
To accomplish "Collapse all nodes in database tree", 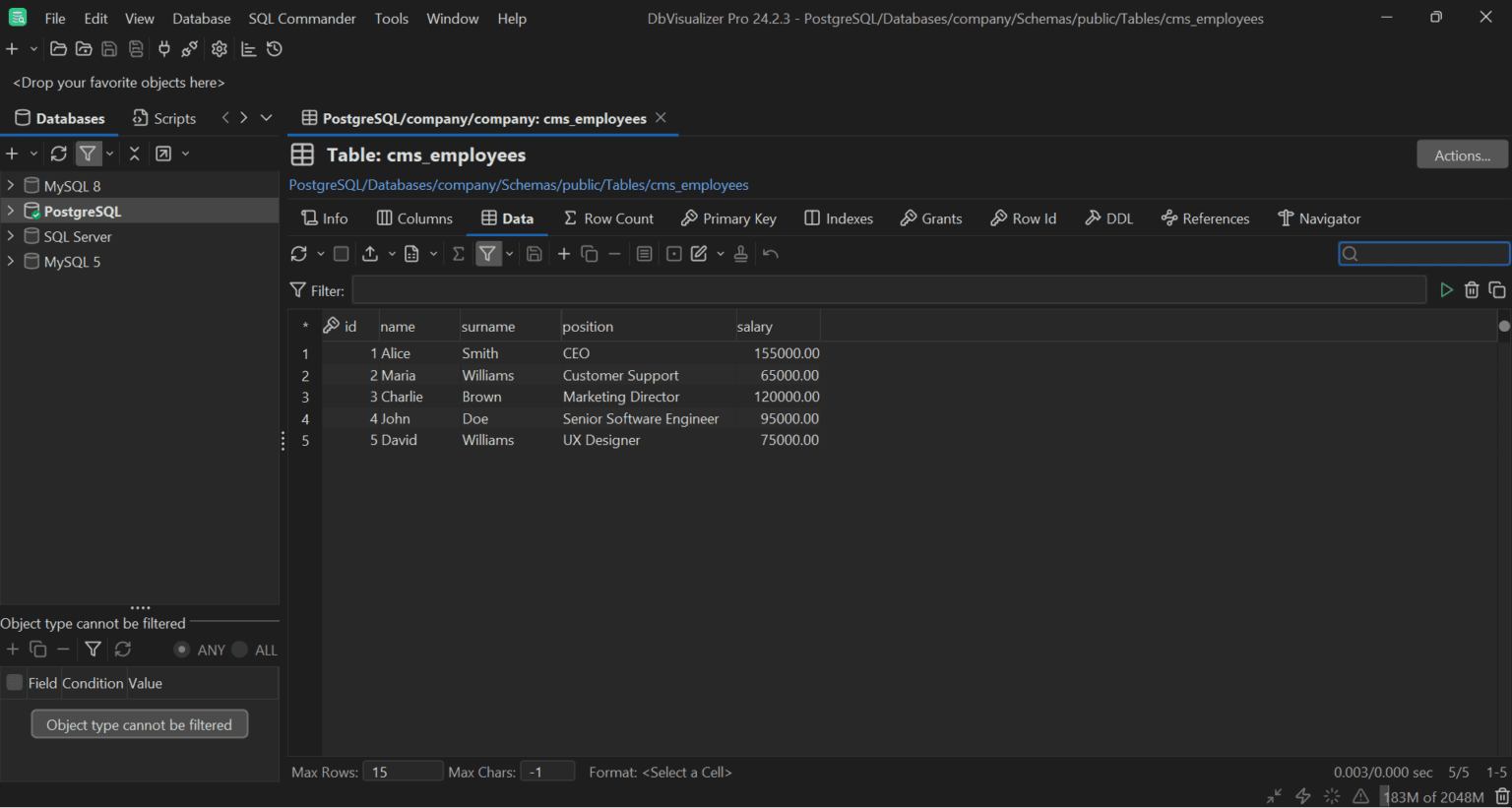I will pos(134,154).
